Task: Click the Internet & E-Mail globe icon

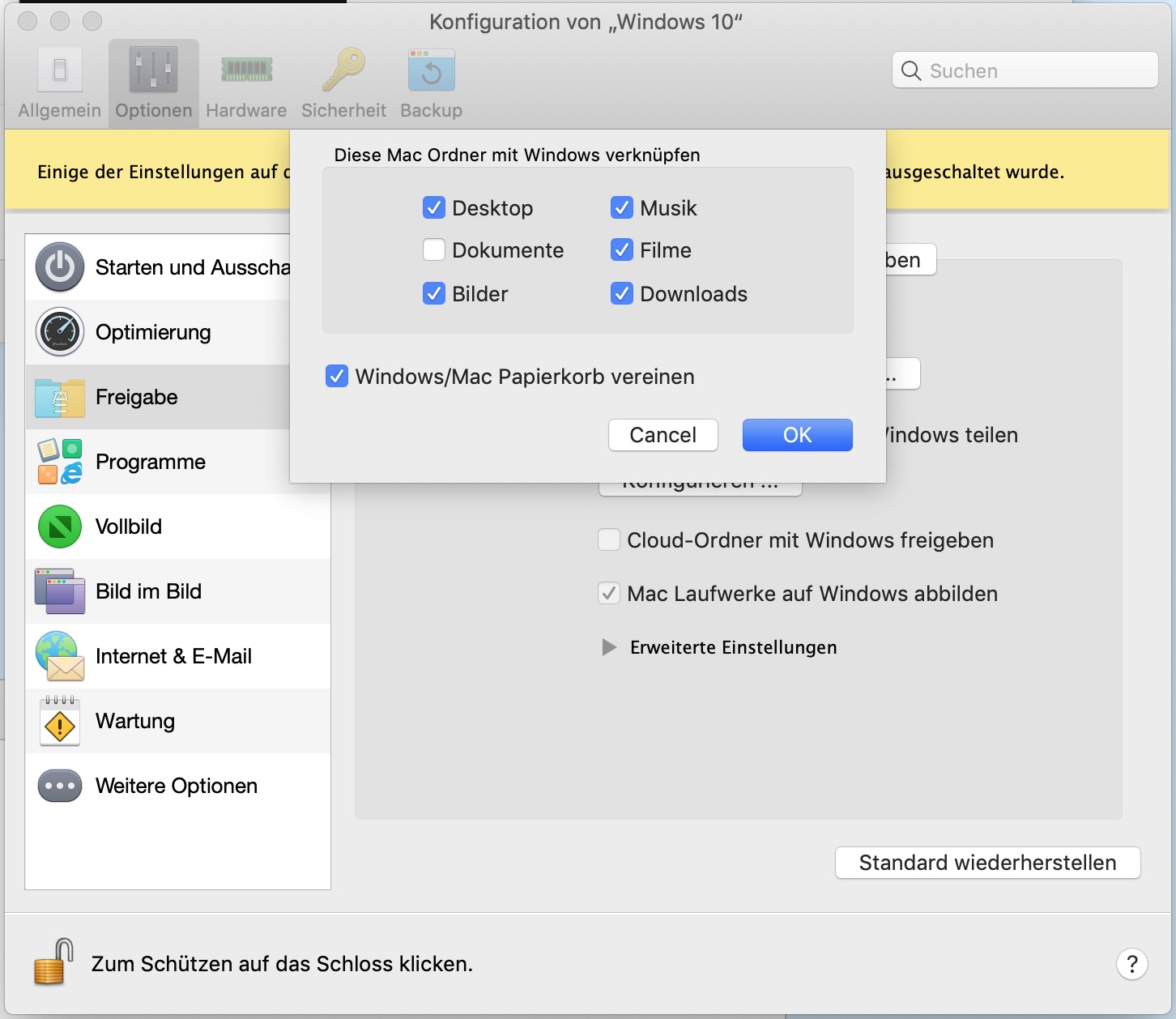Action: point(60,656)
